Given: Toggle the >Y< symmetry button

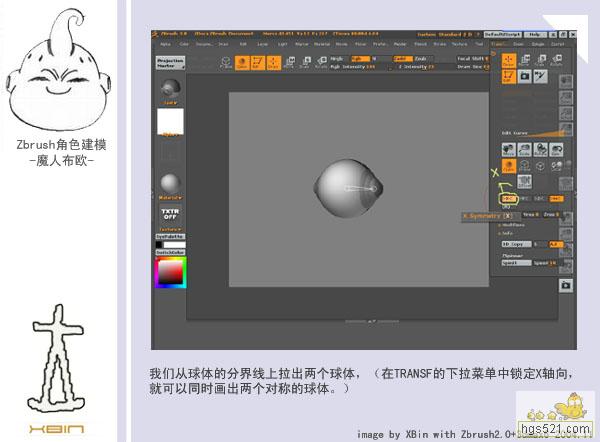Looking at the screenshot, I should tap(524, 199).
